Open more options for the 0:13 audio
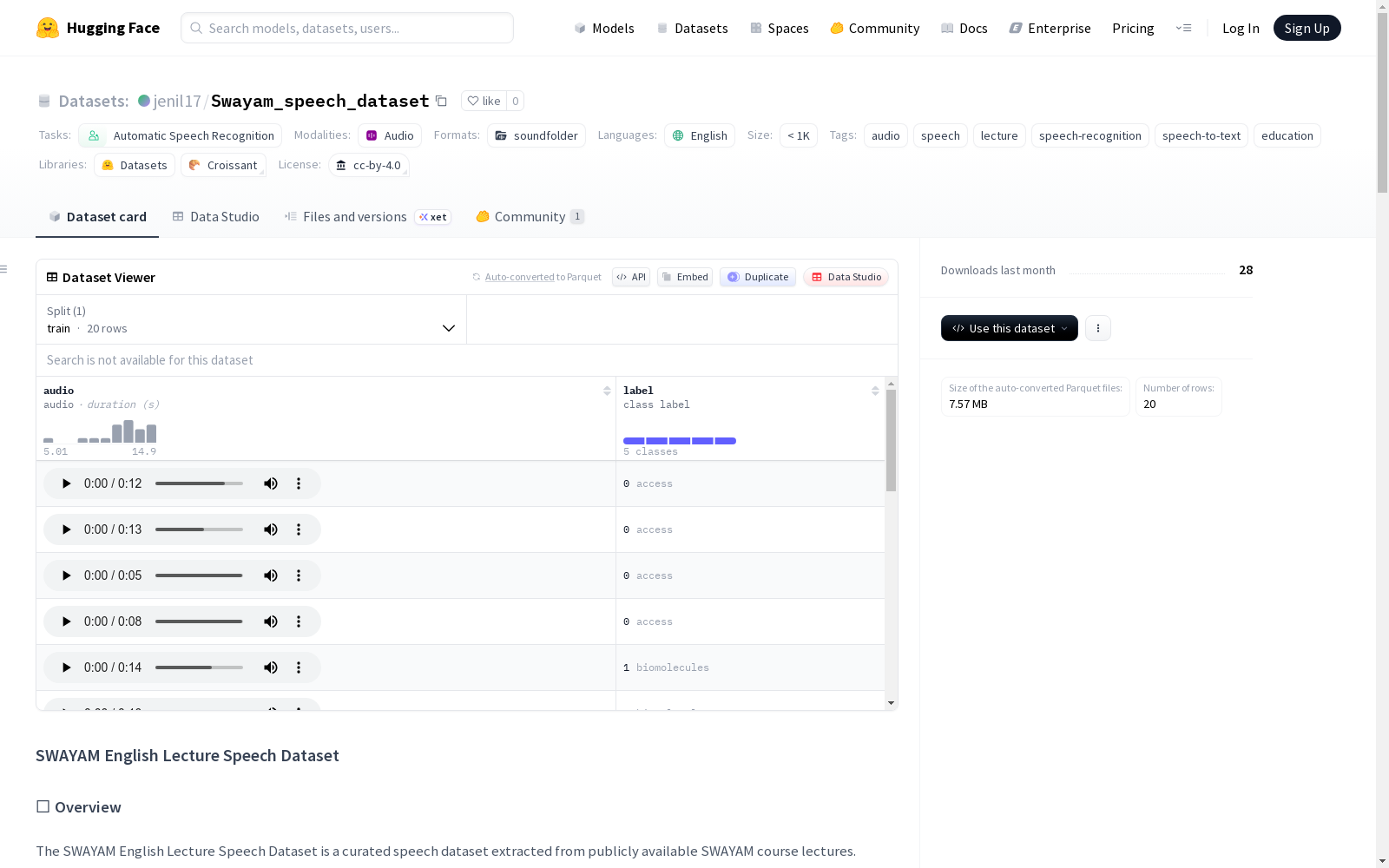The image size is (1389, 868). pyautogui.click(x=299, y=529)
